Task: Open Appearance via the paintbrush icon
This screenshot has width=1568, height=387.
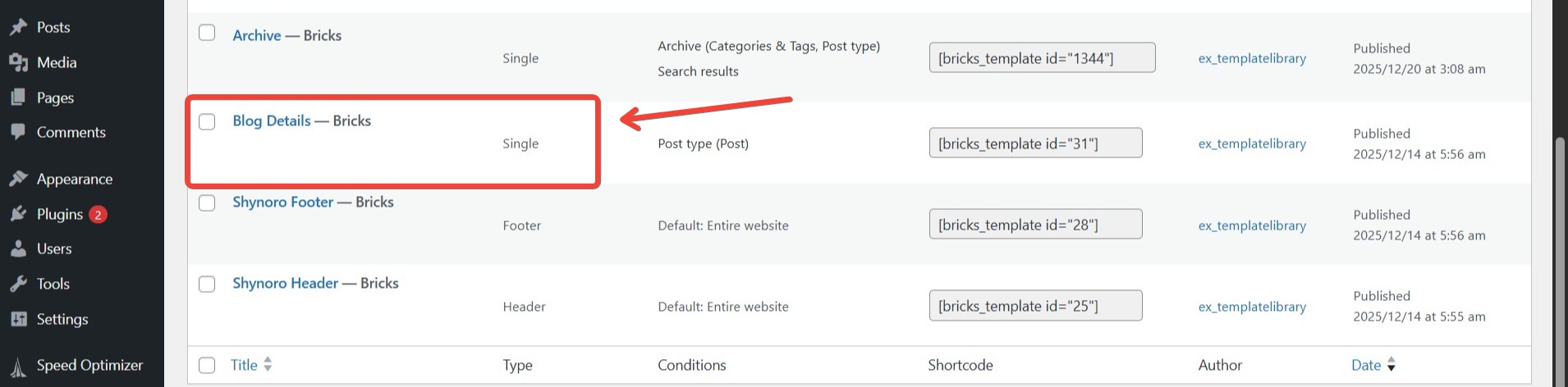Action: click(18, 179)
